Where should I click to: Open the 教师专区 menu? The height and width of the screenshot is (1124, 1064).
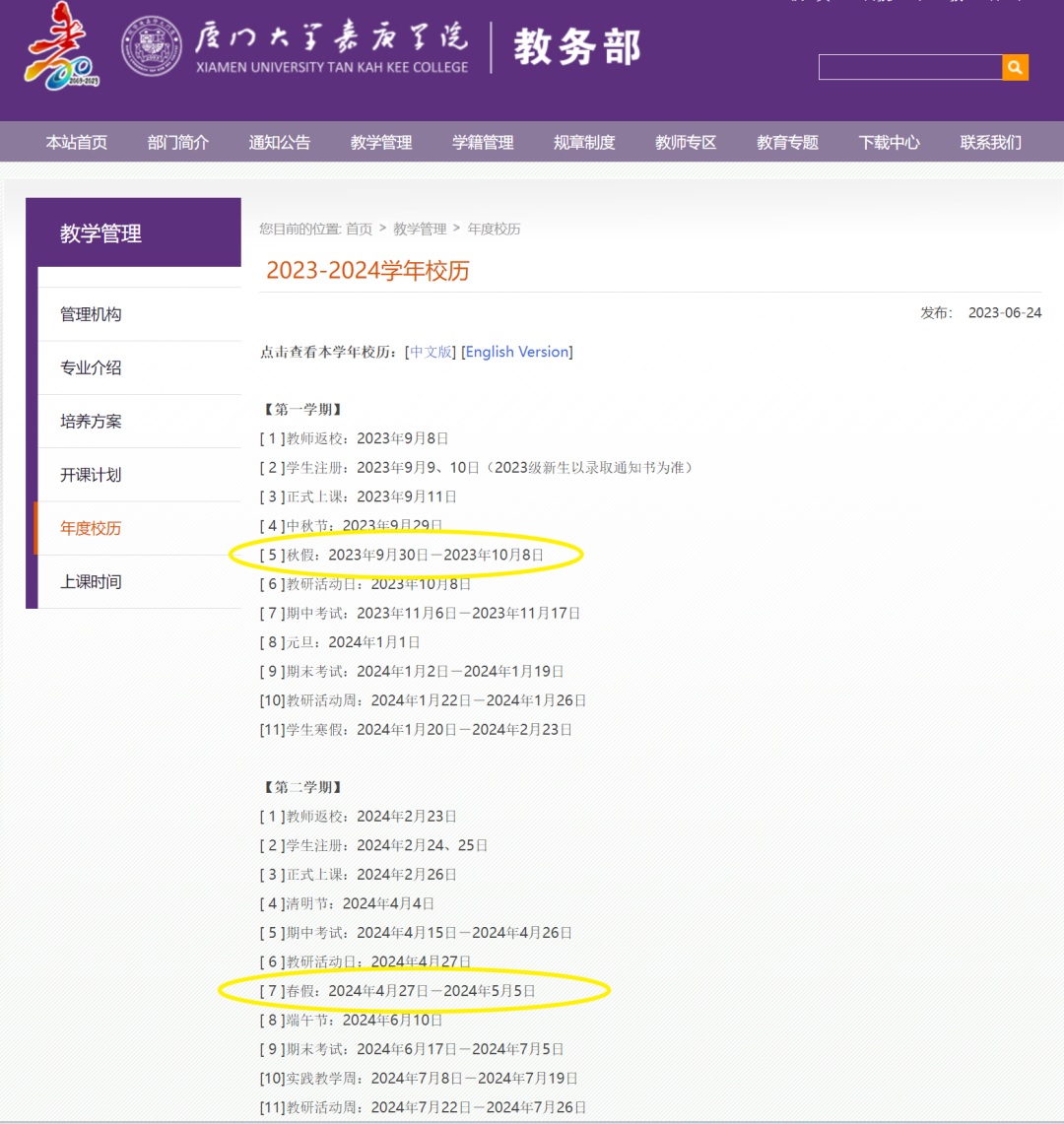(685, 141)
